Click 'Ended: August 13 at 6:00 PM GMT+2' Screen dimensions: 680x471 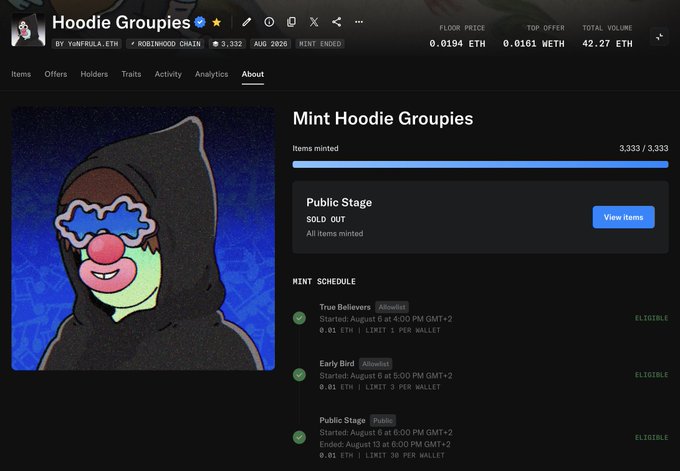[x=385, y=445]
